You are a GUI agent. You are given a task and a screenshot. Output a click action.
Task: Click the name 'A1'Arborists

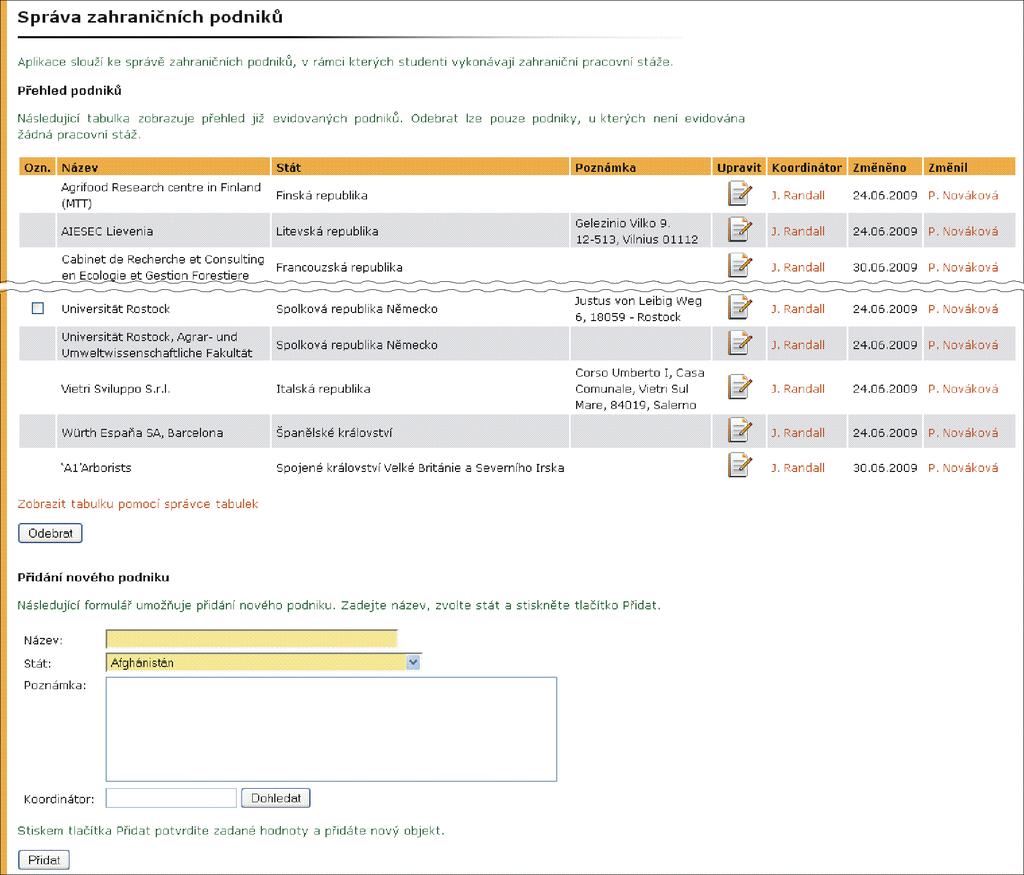pos(96,468)
